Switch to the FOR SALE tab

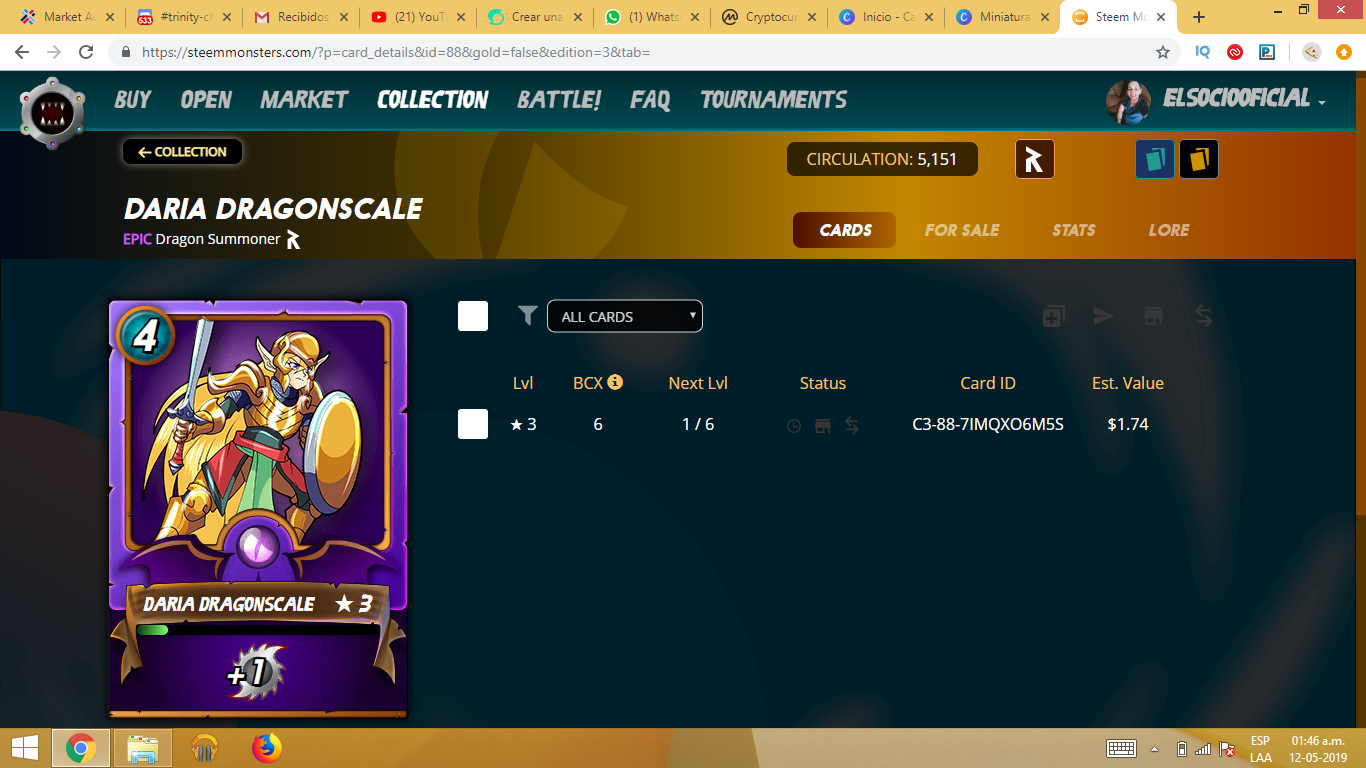point(962,230)
